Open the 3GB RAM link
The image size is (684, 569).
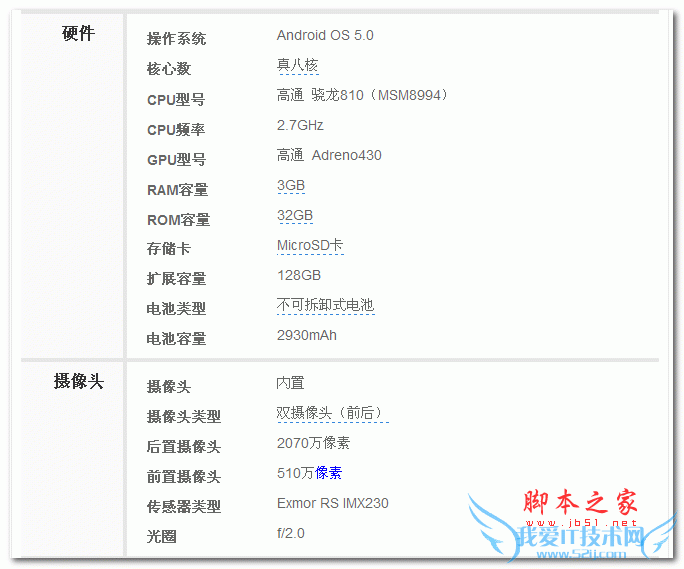click(291, 185)
